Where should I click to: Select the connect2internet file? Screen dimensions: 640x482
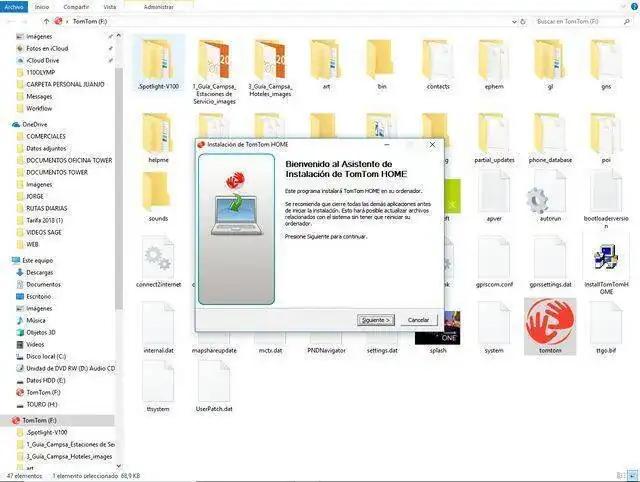[x=158, y=257]
